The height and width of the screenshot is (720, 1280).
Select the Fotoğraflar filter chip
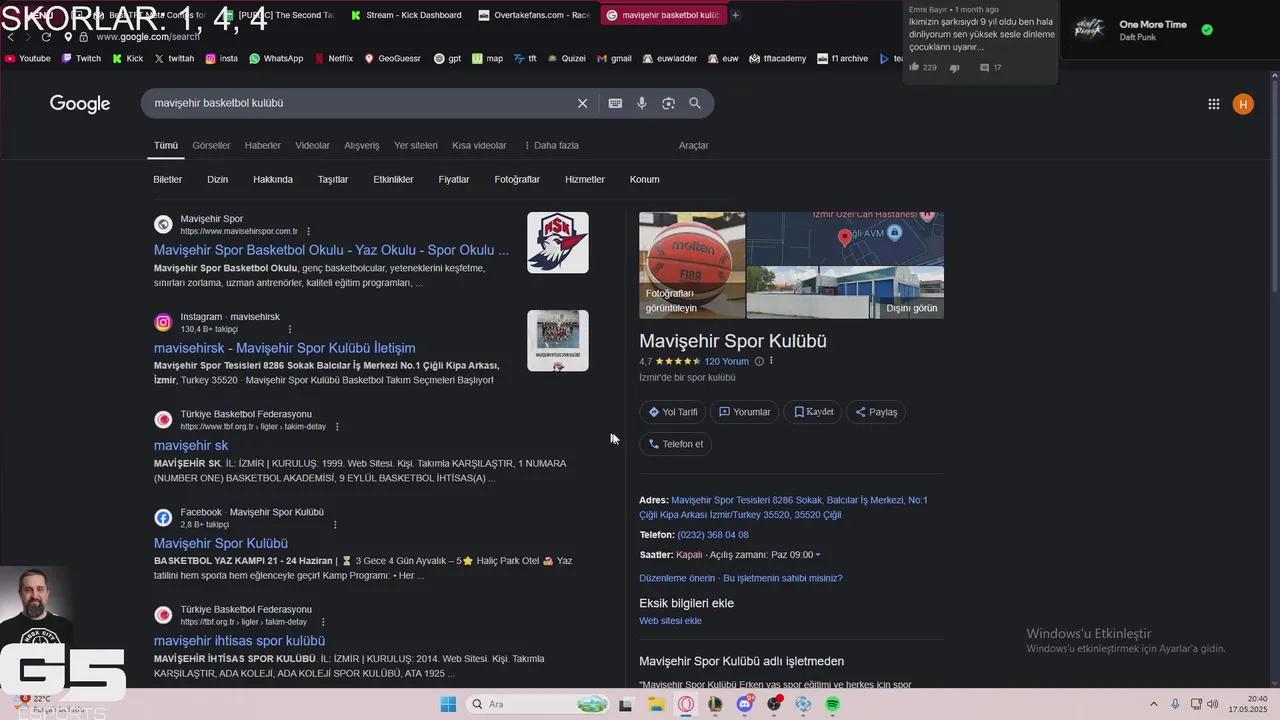coord(517,180)
